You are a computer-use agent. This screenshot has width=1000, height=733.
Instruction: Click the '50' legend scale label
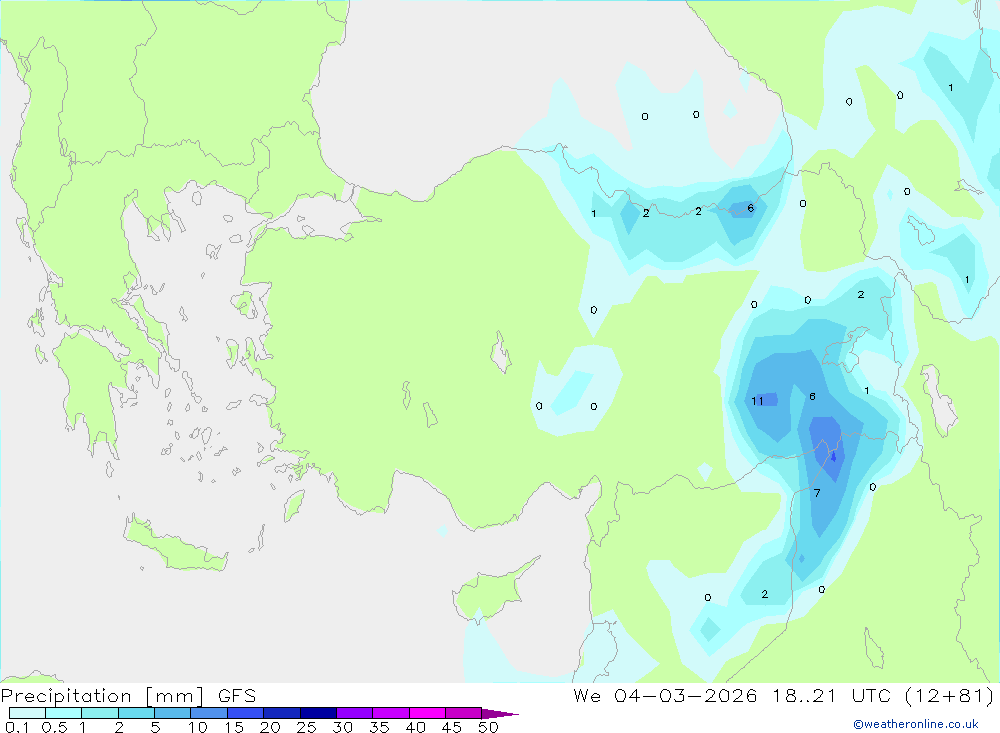pyautogui.click(x=488, y=727)
